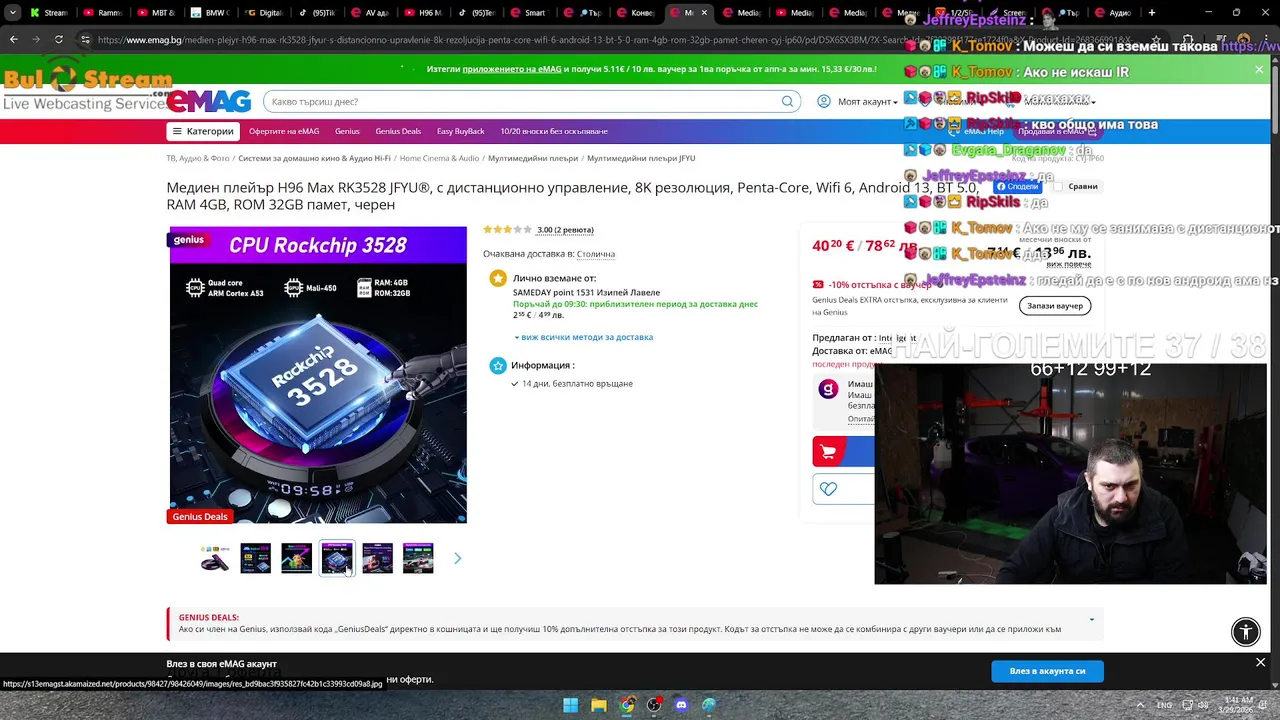1280x720 pixels.
Task: Select the fifth product thumbnail
Action: pos(377,558)
